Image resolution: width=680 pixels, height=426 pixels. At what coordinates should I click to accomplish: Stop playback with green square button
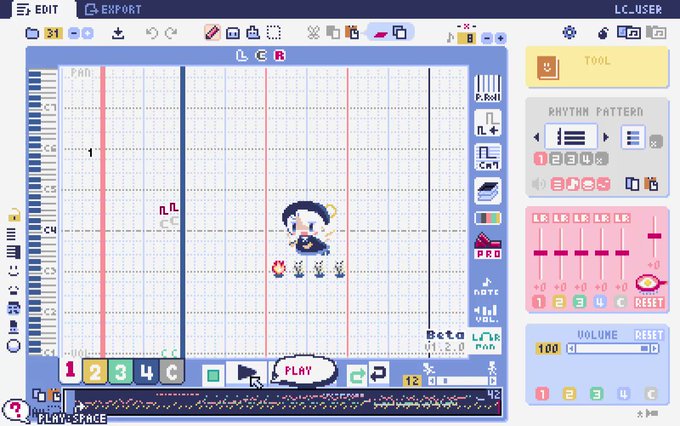point(213,375)
